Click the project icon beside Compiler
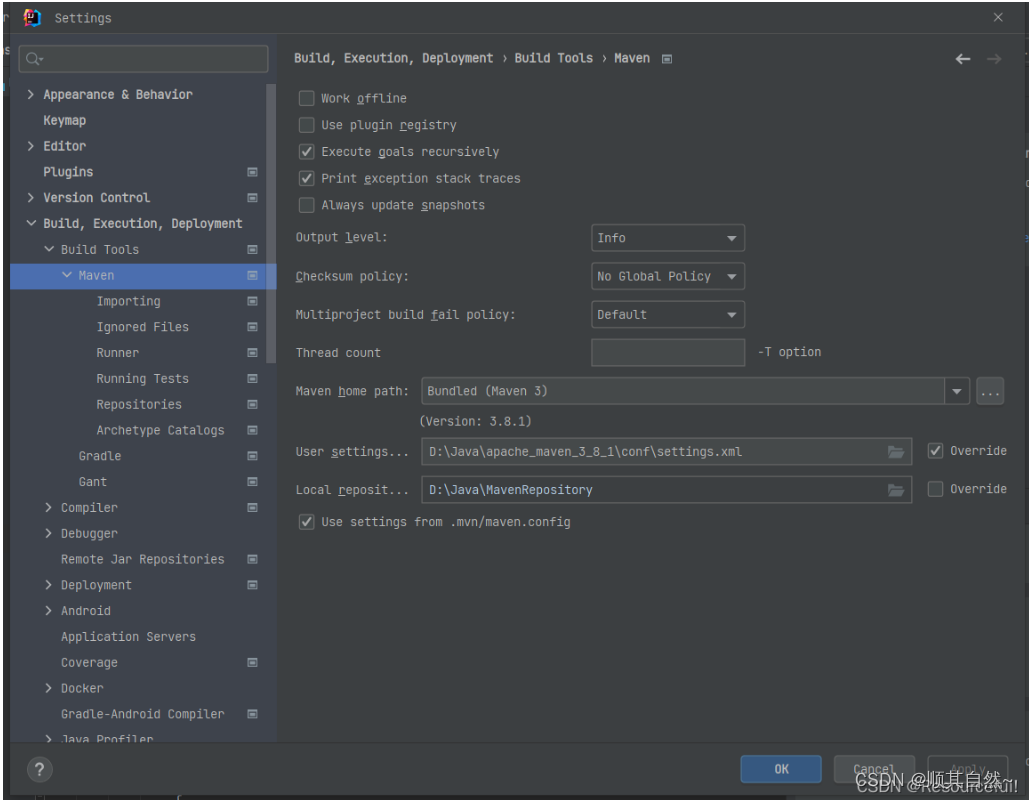 click(252, 507)
